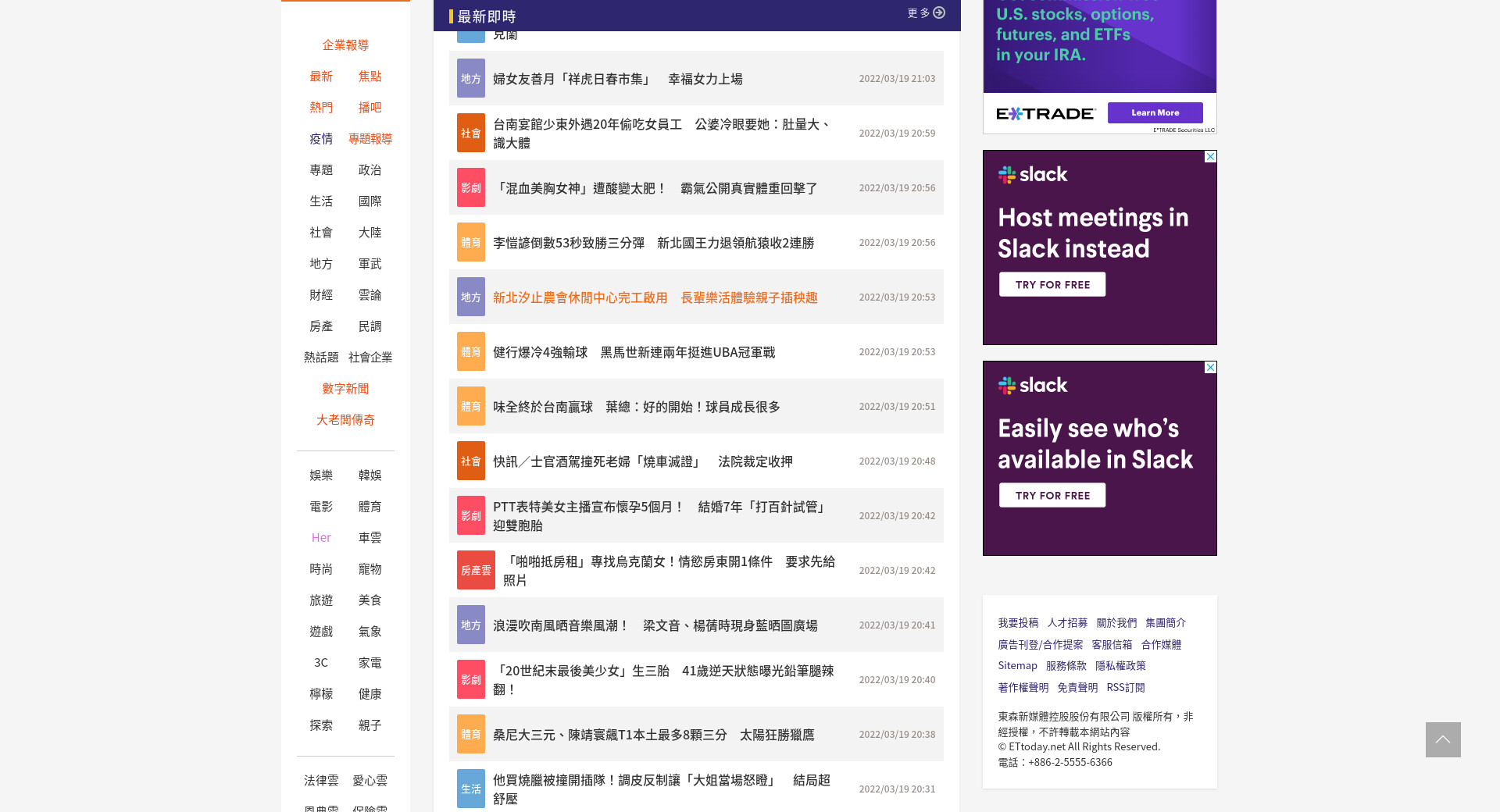The image size is (1500, 812).
Task: Click the 生活 tag beside the last headline
Action: click(470, 789)
